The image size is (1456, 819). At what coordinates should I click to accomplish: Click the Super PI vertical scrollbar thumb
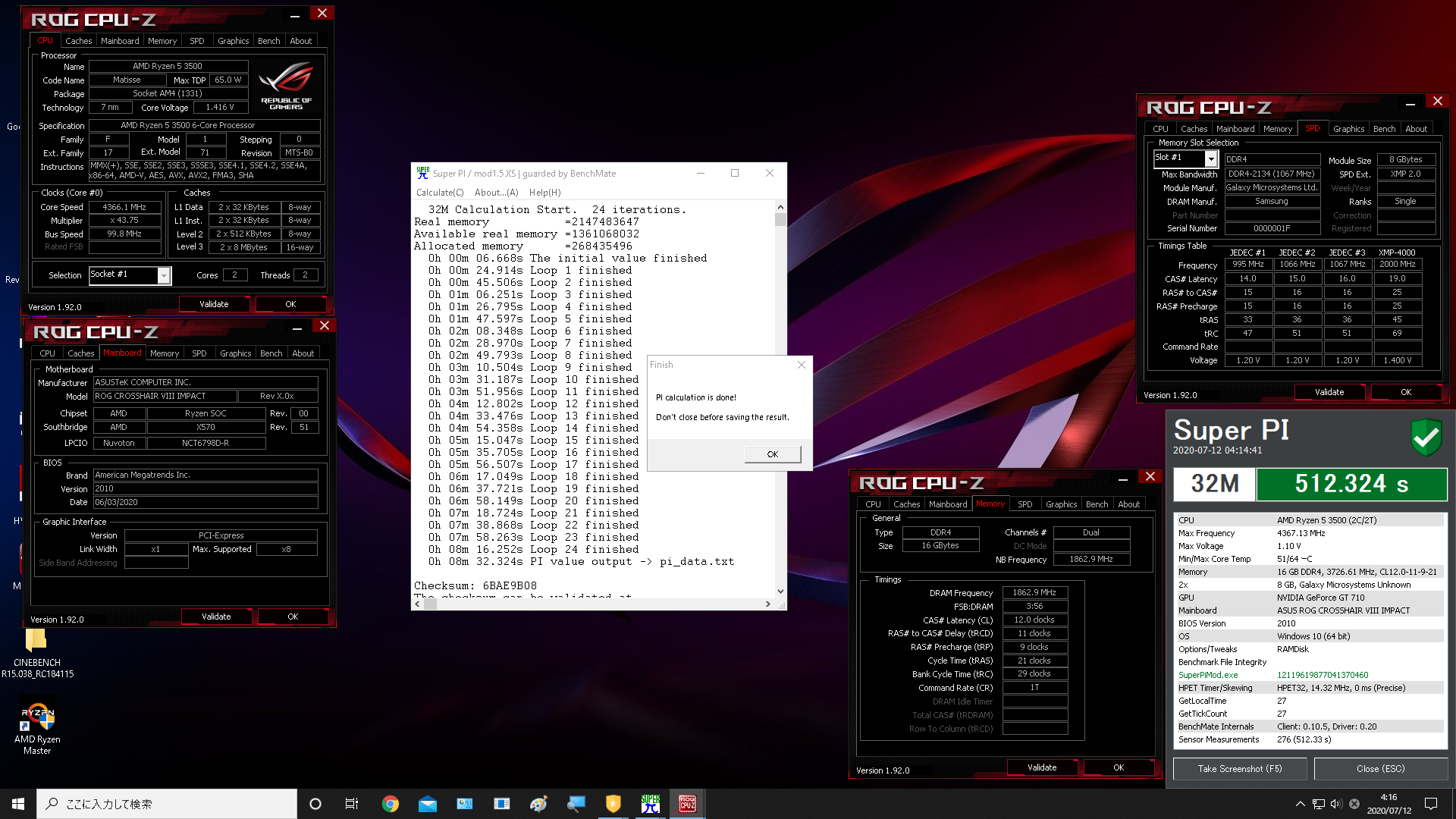pos(780,220)
